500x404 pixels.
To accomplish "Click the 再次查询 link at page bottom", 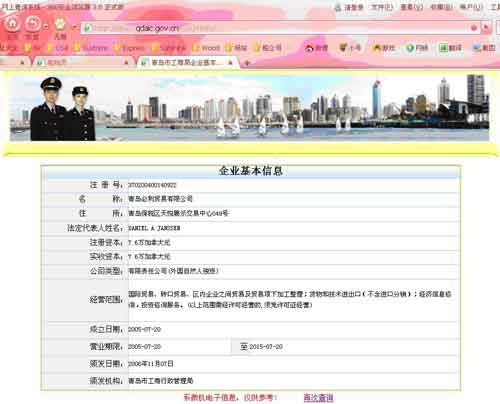I will coord(318,398).
